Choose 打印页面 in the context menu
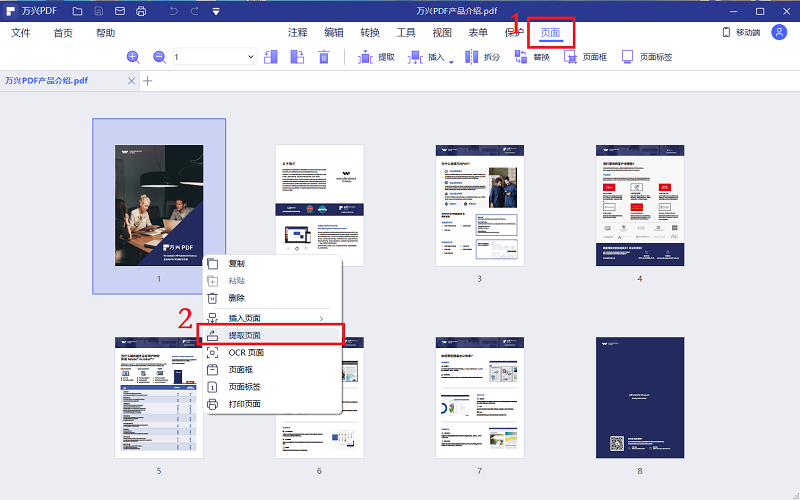The height and width of the screenshot is (500, 800). pos(245,404)
